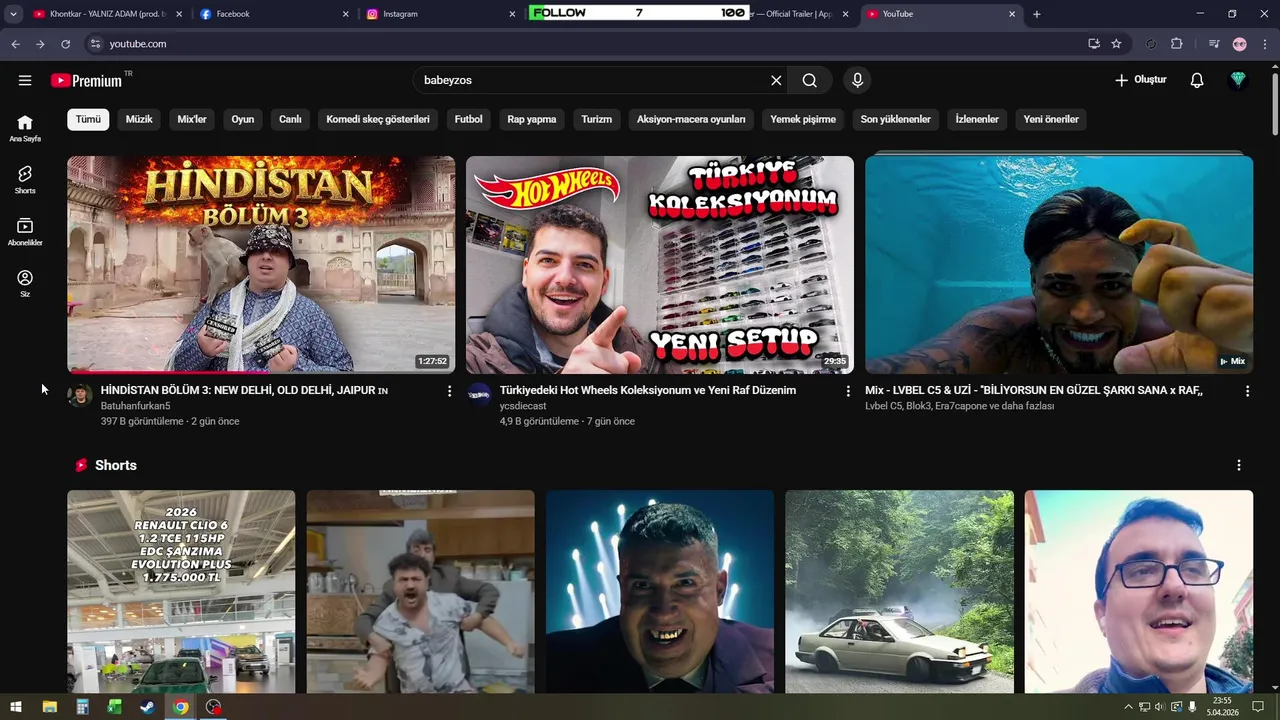Select the Aksiyon-macera oyunları chip
Image resolution: width=1280 pixels, height=720 pixels.
[x=691, y=119]
